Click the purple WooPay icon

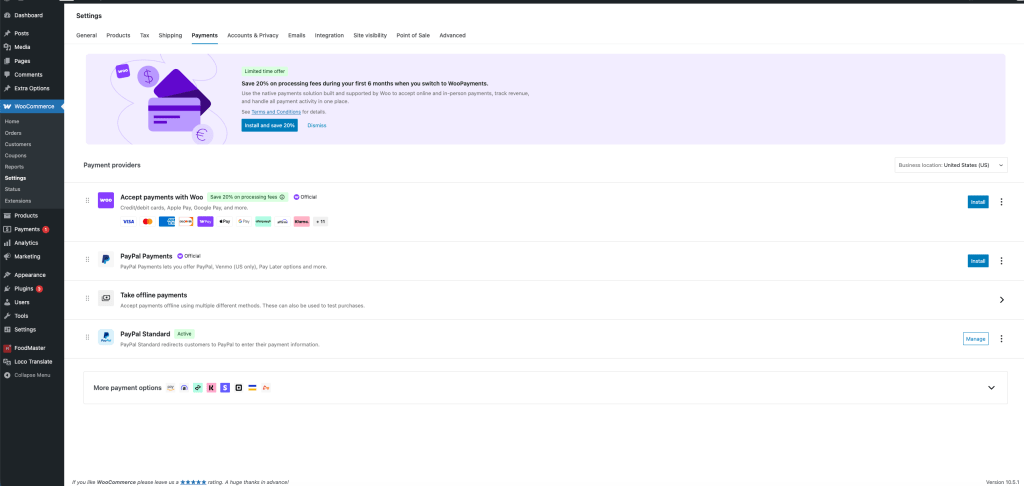point(205,222)
